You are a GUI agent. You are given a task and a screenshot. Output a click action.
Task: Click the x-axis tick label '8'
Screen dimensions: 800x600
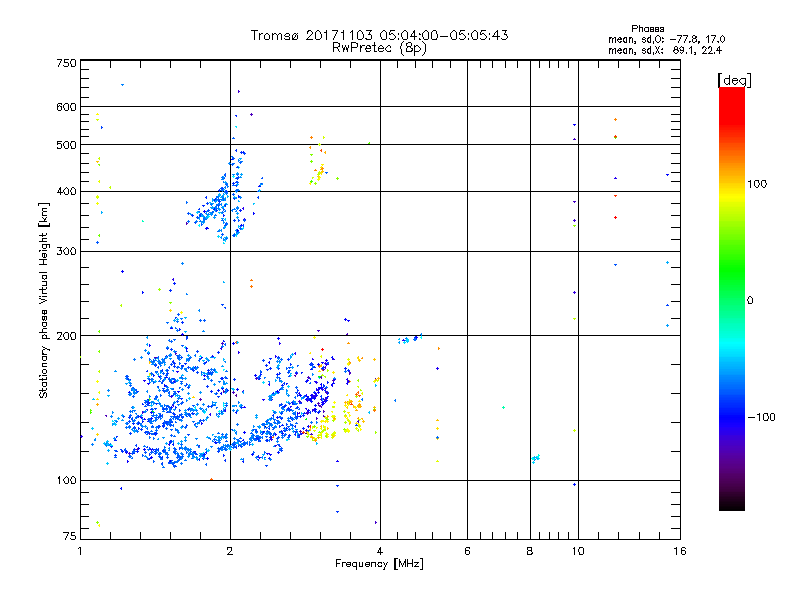click(530, 551)
